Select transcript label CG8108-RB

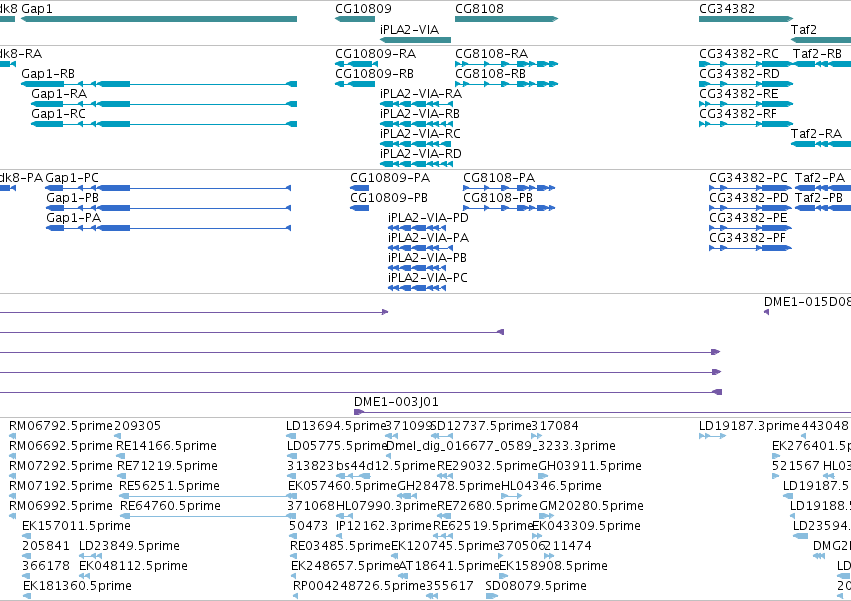[491, 73]
